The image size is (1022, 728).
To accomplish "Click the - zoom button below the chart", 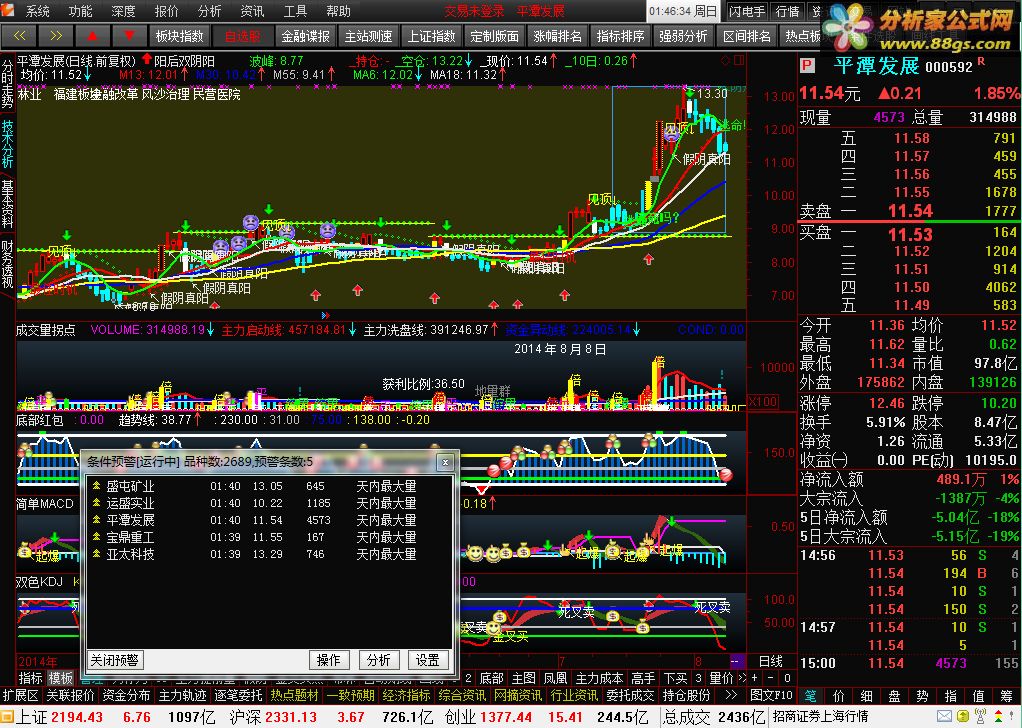I will point(770,678).
